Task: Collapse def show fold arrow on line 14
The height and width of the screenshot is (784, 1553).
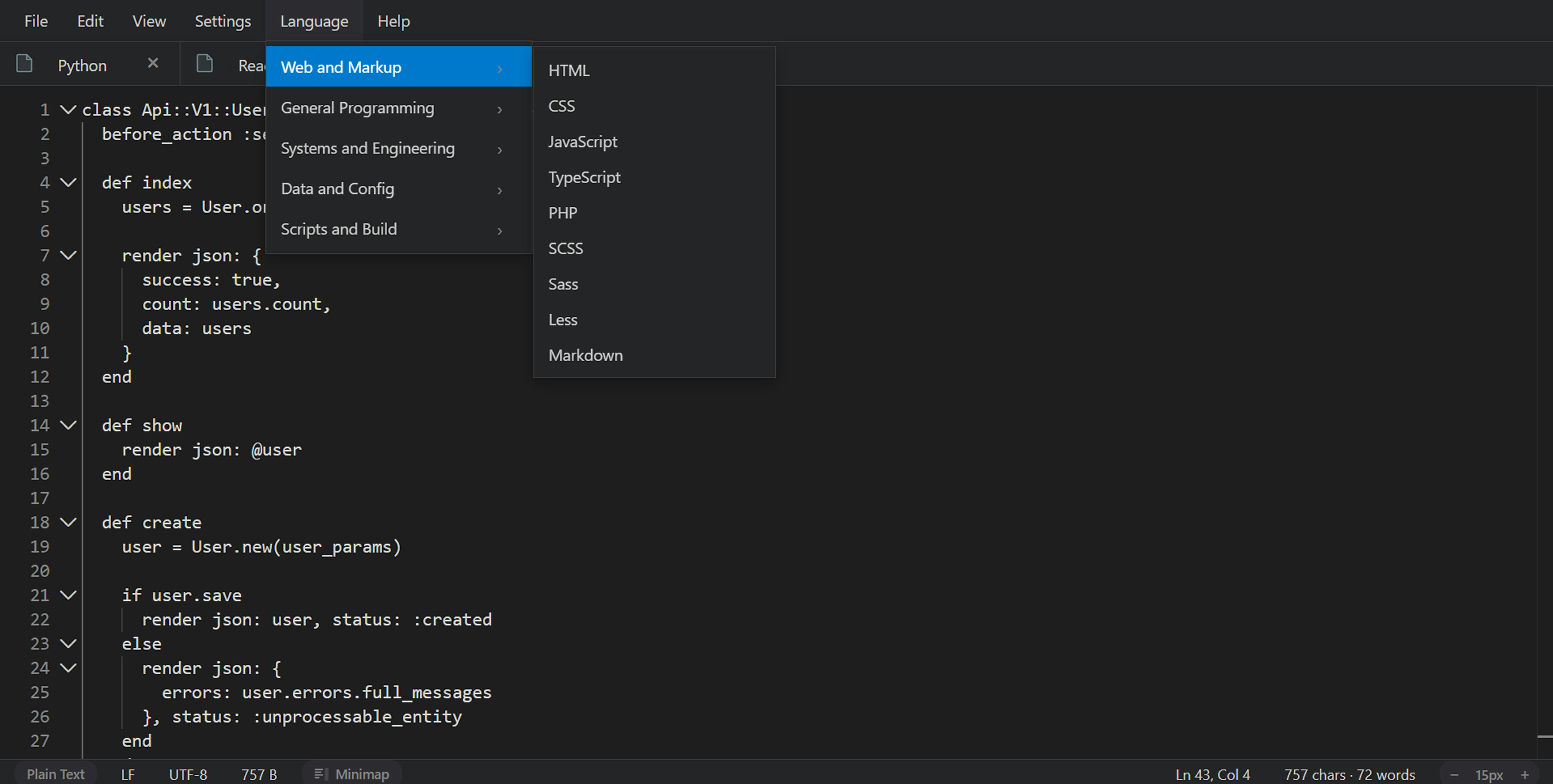Action: (68, 425)
